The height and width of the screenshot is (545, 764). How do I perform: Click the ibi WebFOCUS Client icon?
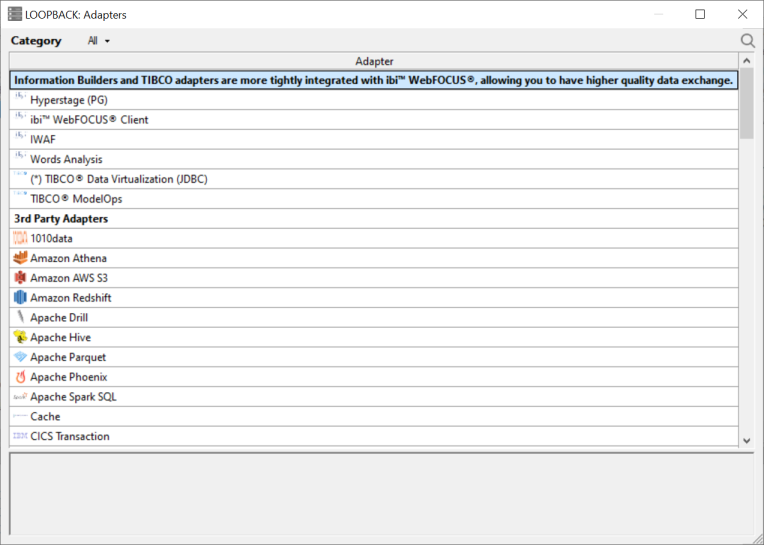point(20,117)
